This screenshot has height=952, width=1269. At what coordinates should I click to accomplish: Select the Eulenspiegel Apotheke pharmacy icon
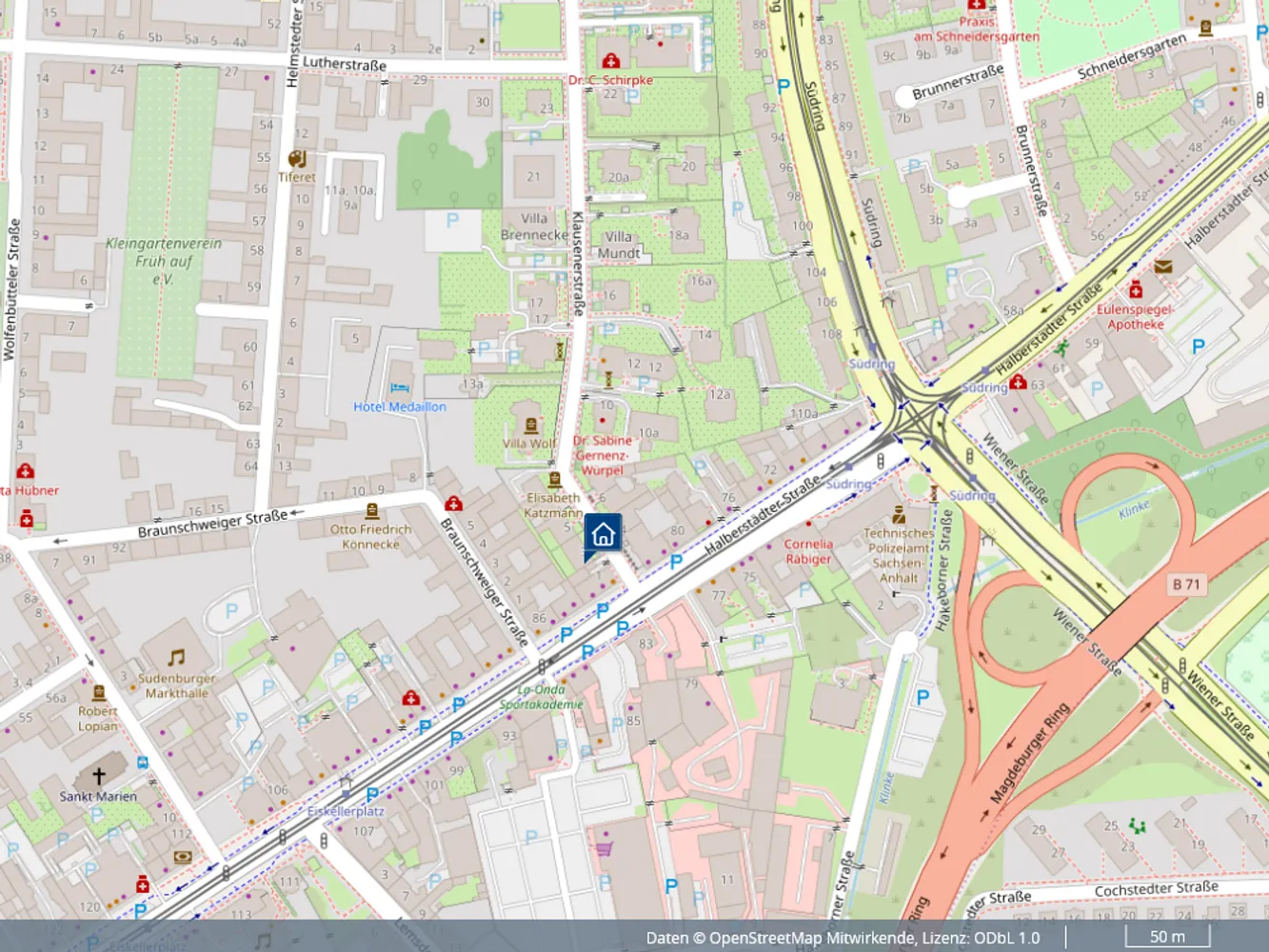pos(1135,289)
